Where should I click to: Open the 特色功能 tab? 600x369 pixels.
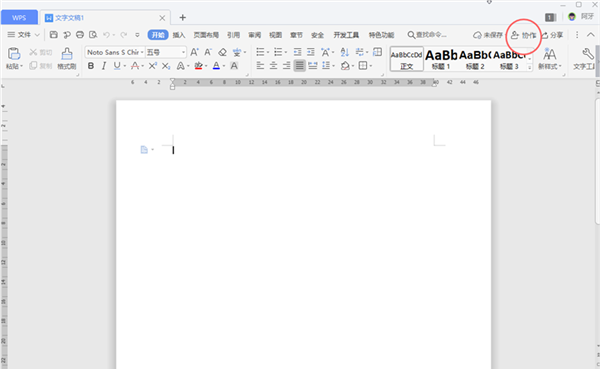point(382,35)
